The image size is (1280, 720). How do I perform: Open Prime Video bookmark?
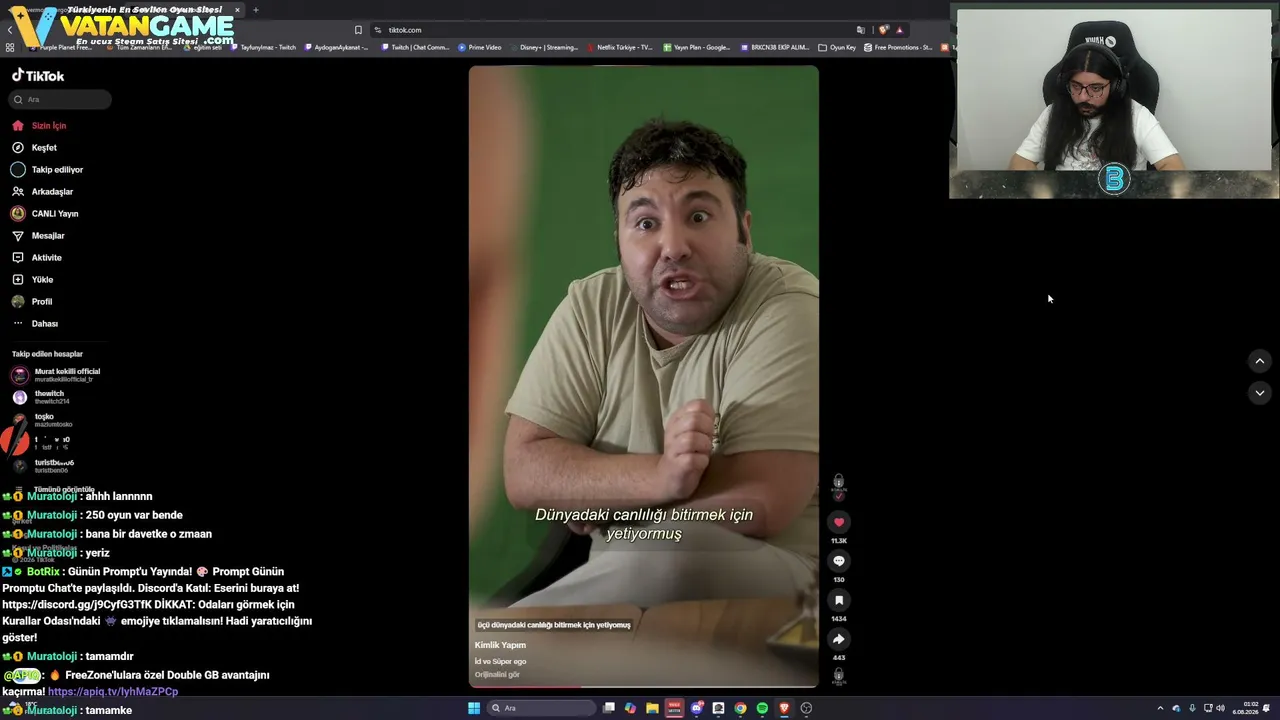pos(480,47)
